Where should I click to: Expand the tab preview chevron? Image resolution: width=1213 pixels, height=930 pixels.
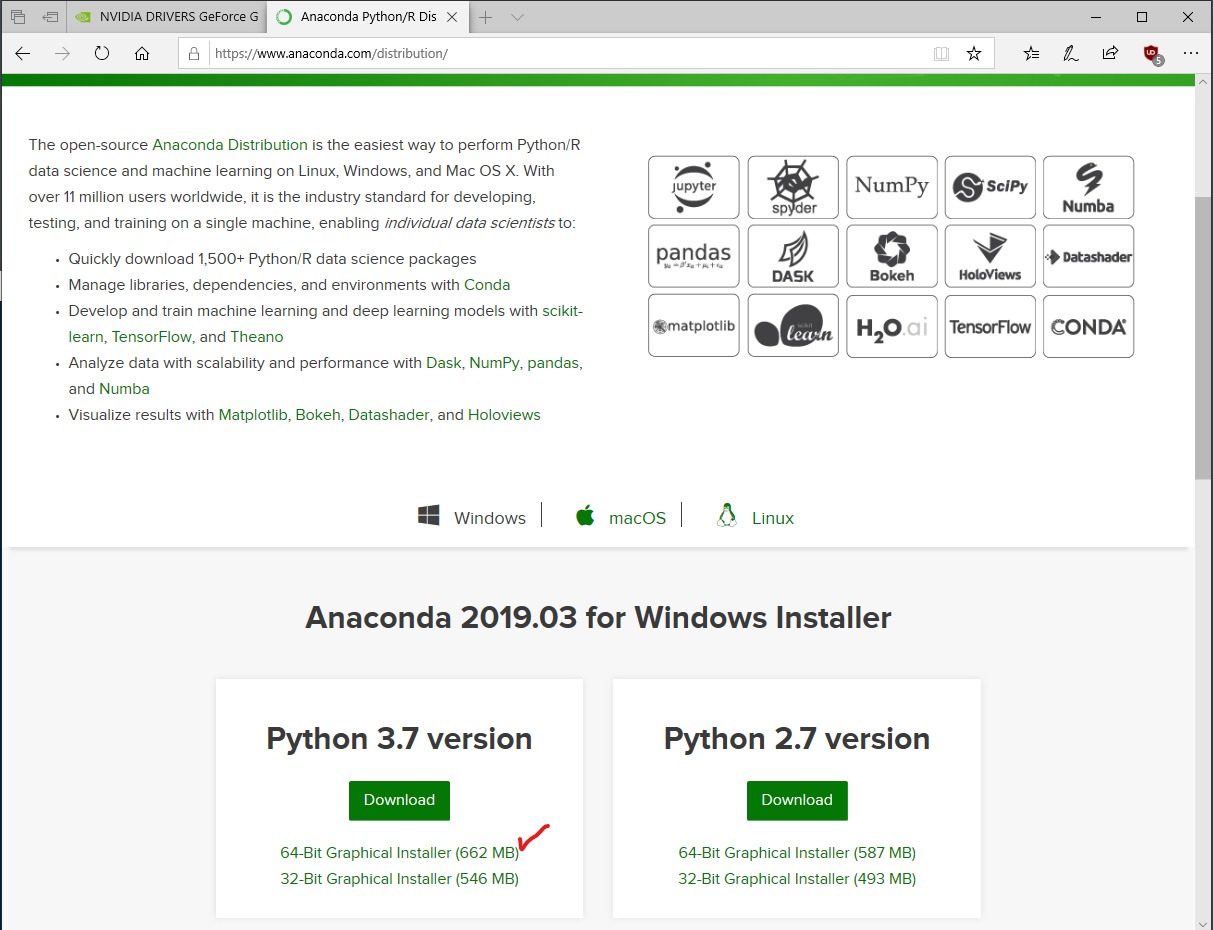[517, 17]
